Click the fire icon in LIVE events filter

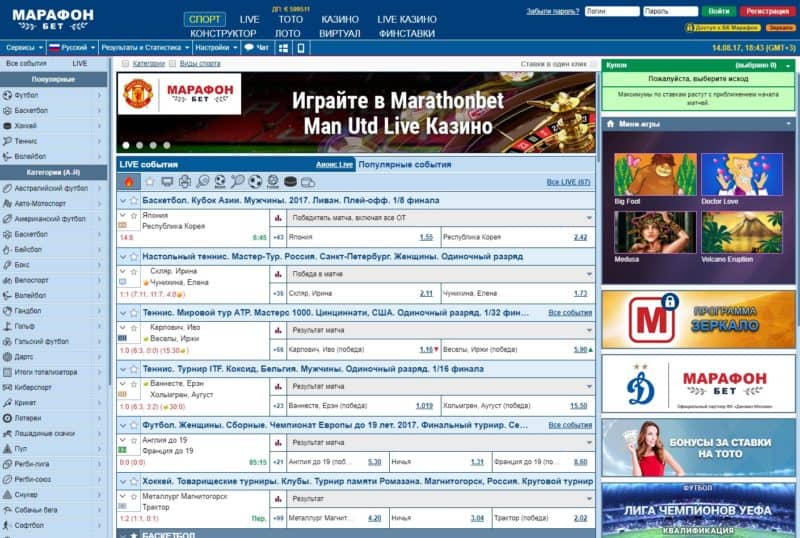128,182
